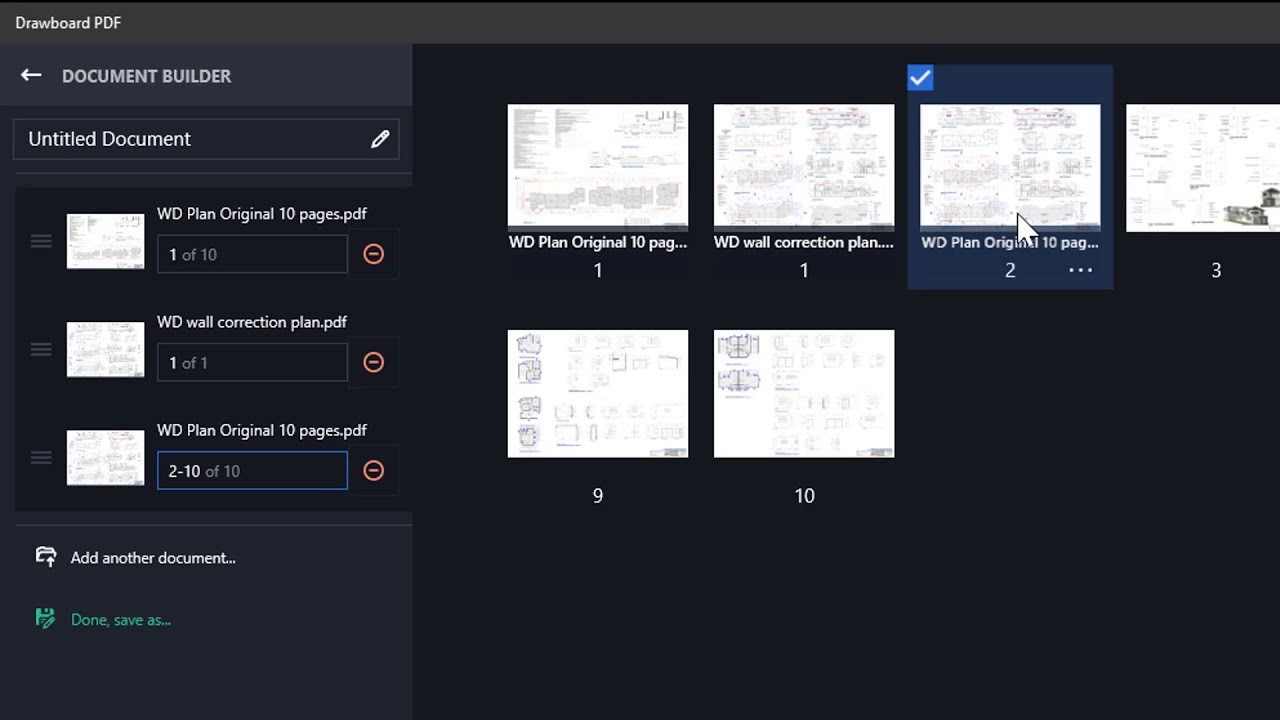Remove WD wall correction plan entry
This screenshot has height=720, width=1280.
(x=373, y=362)
